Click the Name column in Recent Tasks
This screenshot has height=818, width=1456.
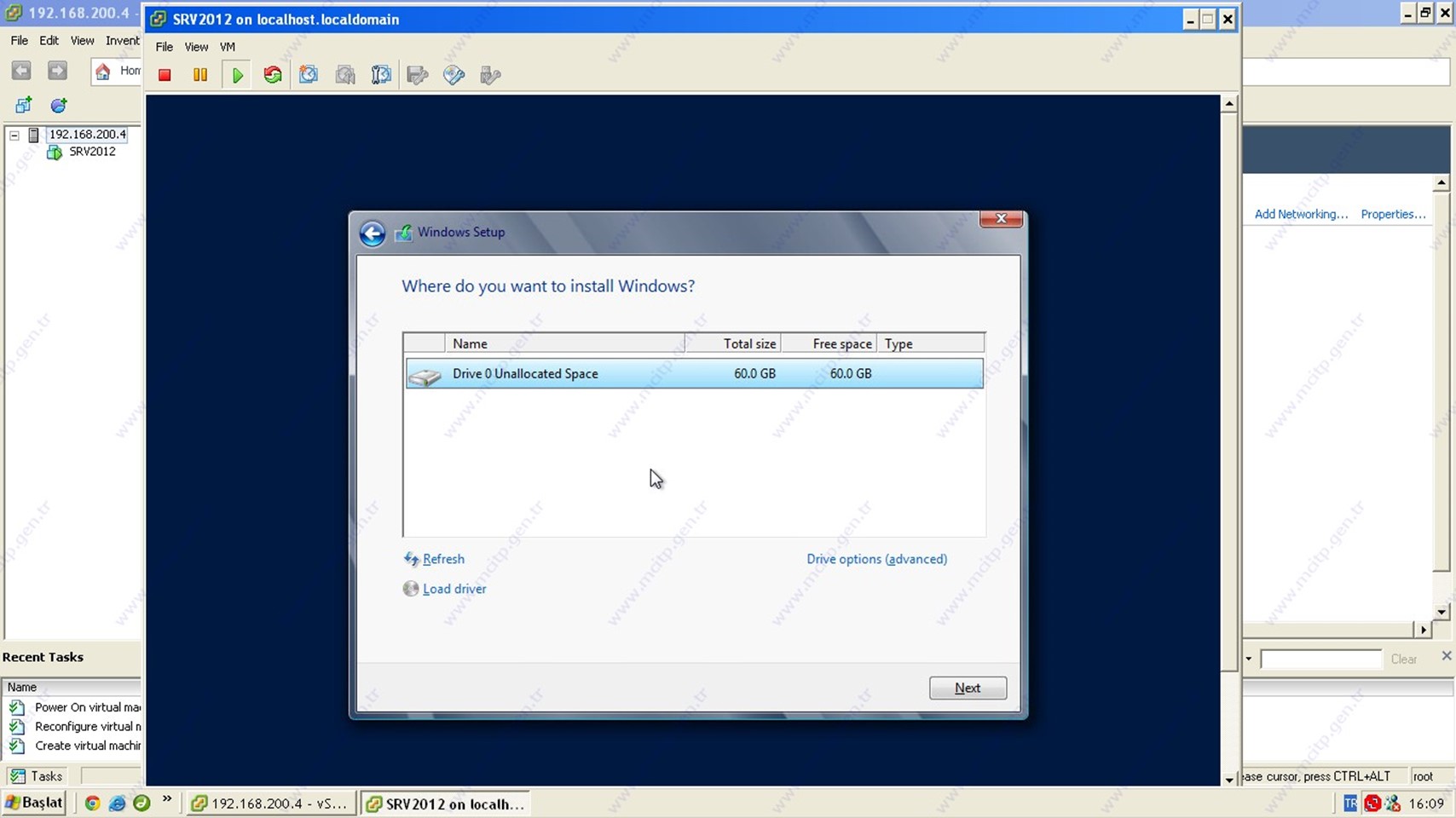click(72, 687)
